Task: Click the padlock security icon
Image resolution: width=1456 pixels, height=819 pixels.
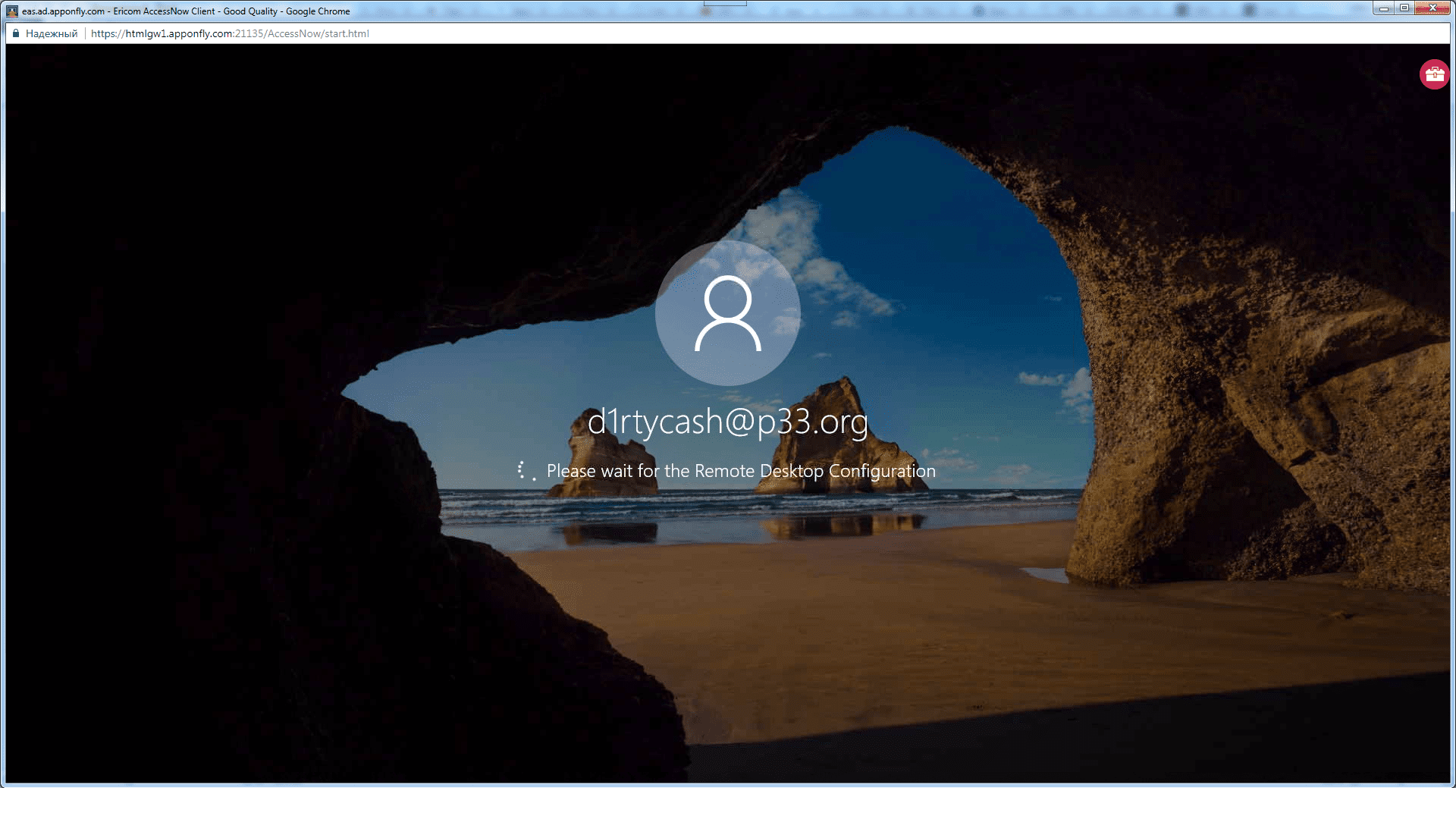Action: (x=16, y=33)
